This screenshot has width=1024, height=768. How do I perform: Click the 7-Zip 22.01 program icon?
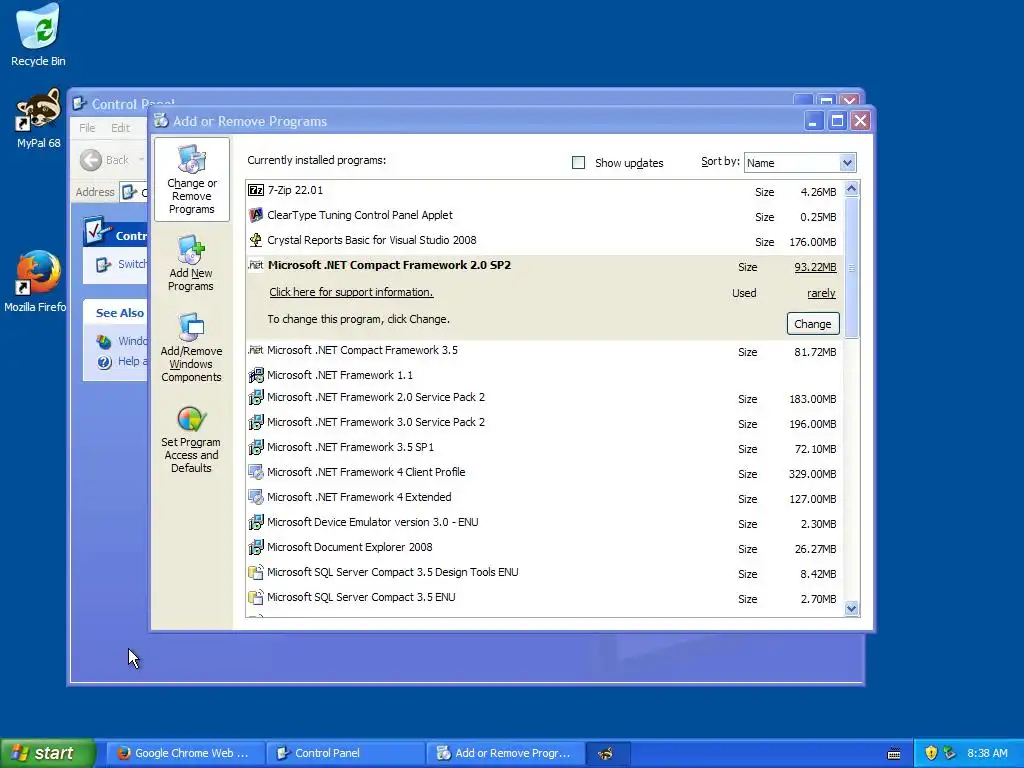click(x=256, y=190)
